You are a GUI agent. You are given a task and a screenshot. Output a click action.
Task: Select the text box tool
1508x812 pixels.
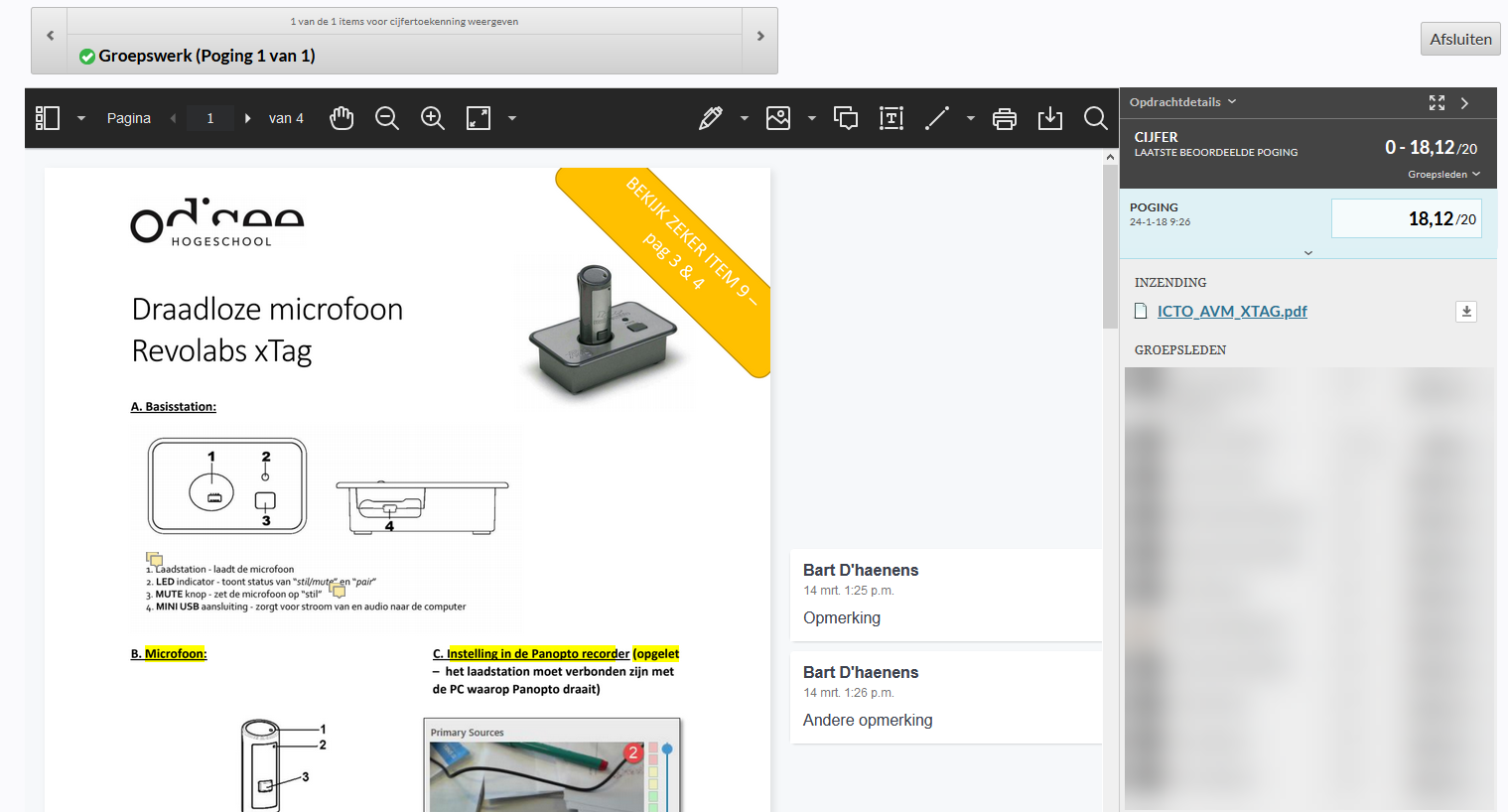(891, 118)
